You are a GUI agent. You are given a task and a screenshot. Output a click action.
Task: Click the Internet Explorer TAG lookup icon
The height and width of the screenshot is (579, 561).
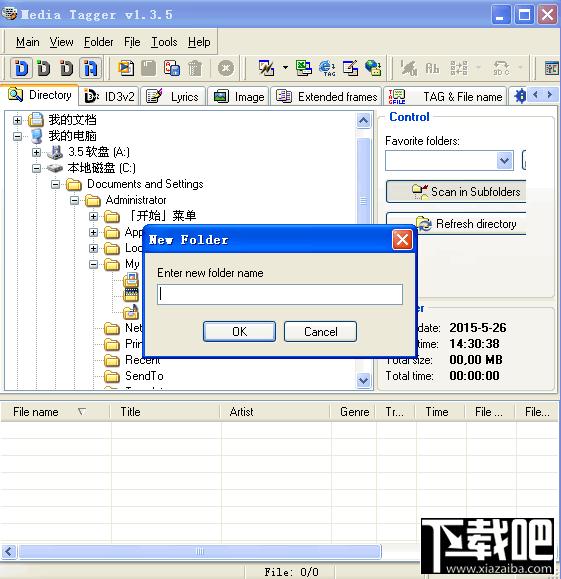tap(327, 68)
